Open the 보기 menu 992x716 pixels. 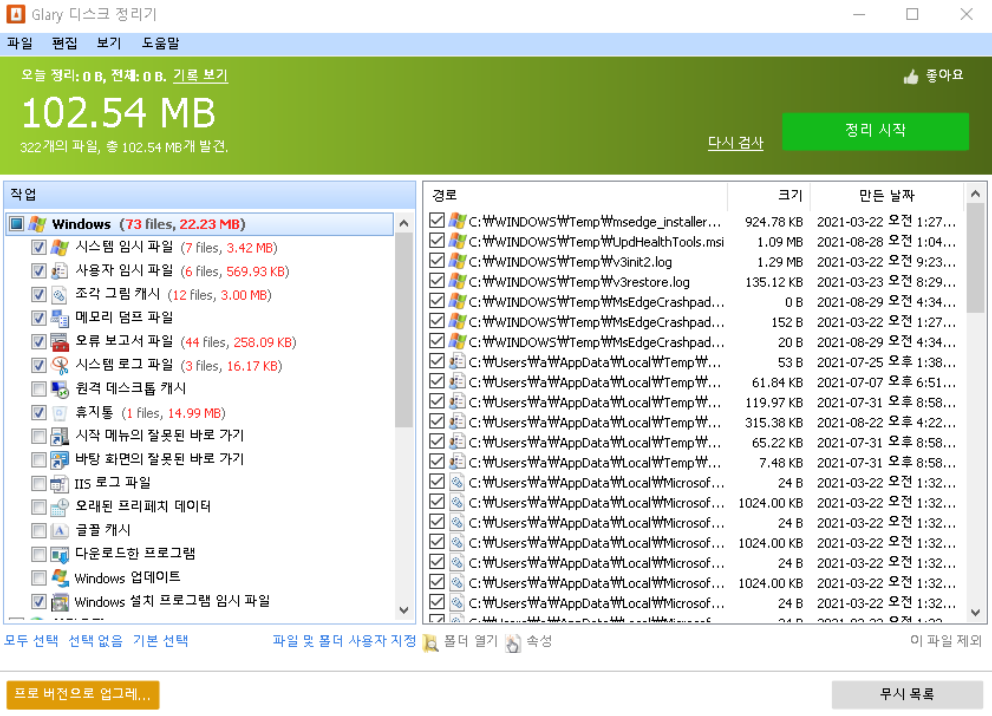(109, 43)
